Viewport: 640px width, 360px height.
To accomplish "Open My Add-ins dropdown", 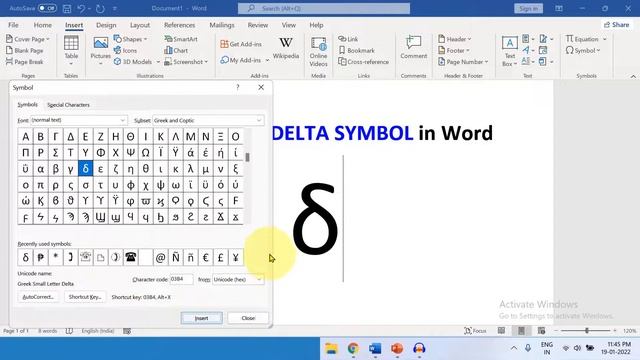I will 244,60.
